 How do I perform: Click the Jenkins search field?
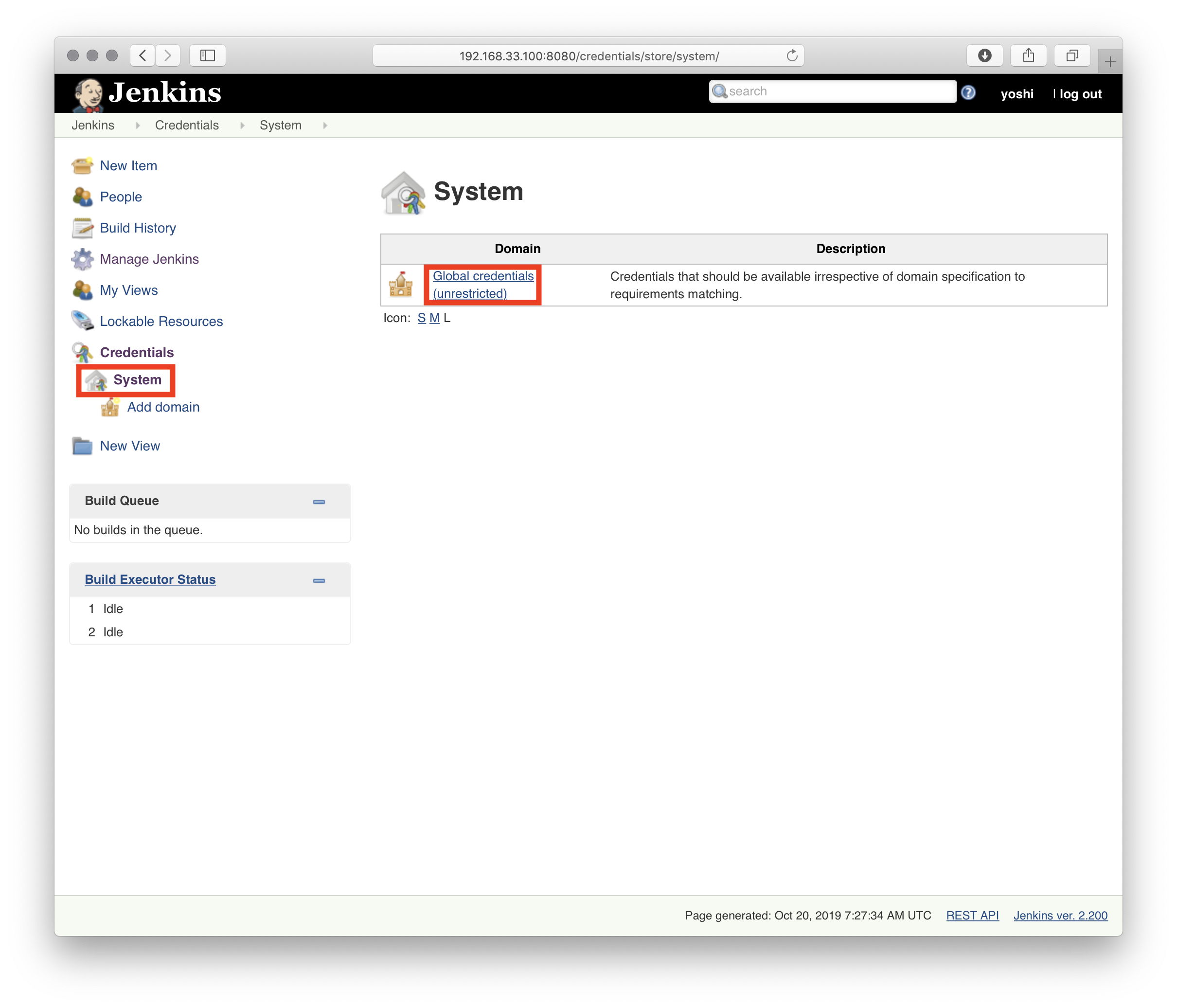[x=832, y=91]
